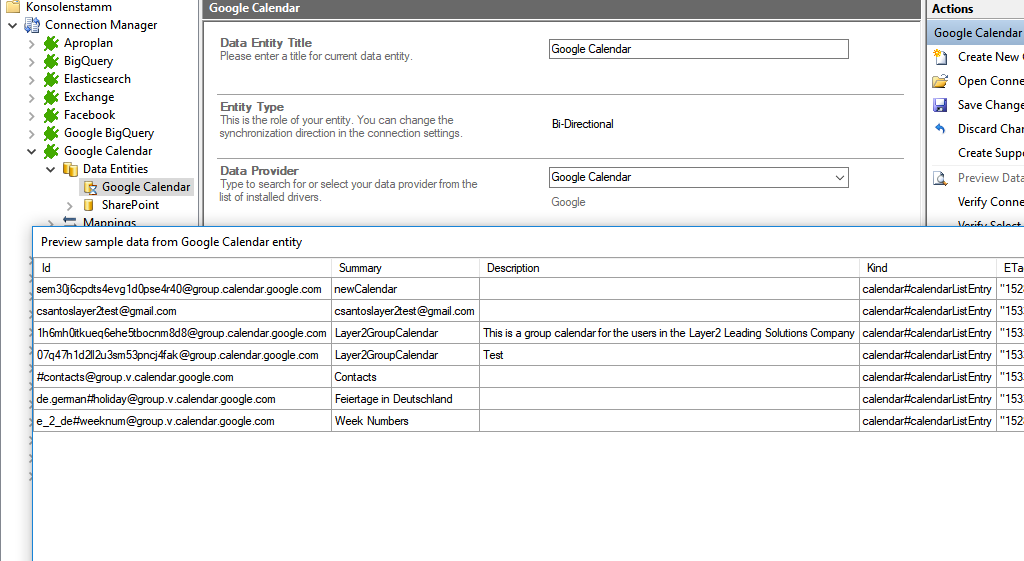
Task: Select the Feiertage in Deutschland row
Action: [x=393, y=399]
